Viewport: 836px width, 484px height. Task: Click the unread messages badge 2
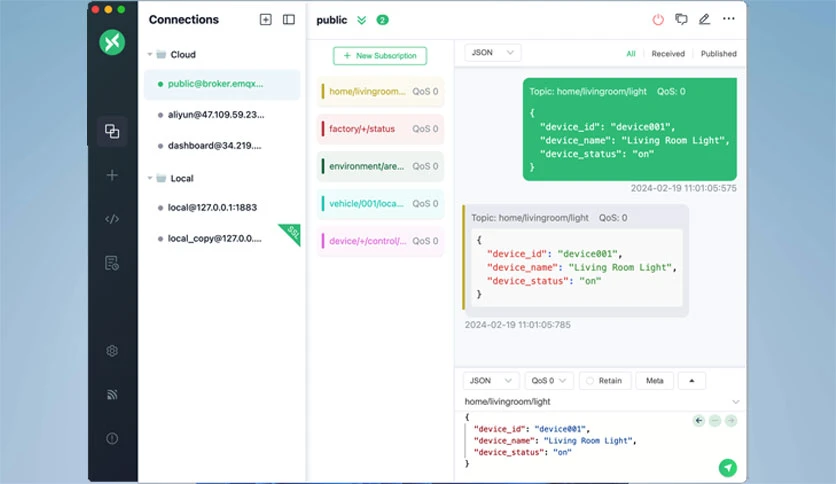[382, 20]
